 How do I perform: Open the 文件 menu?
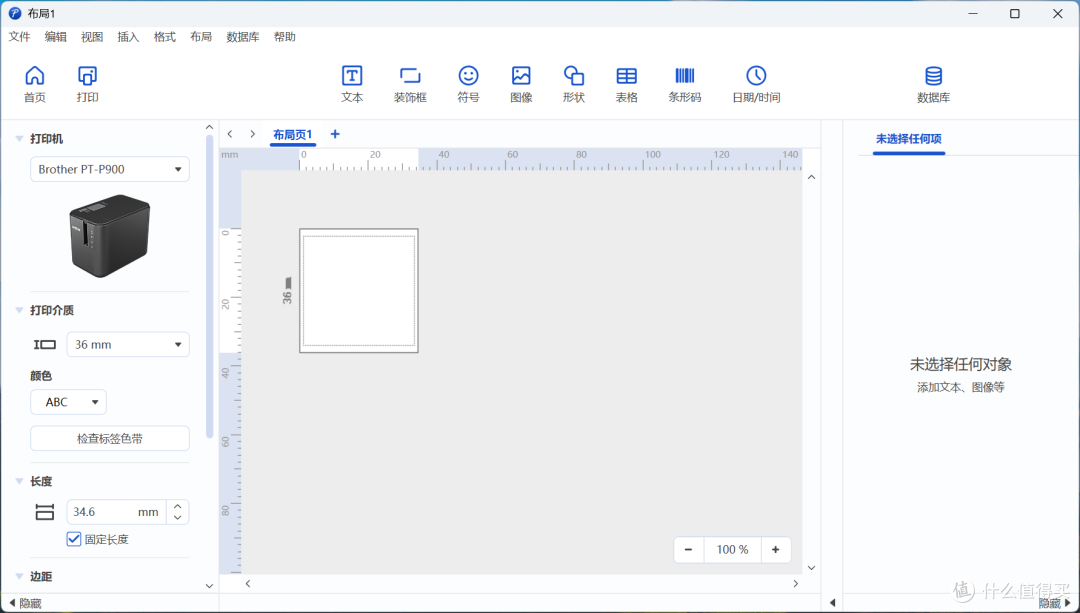point(19,37)
